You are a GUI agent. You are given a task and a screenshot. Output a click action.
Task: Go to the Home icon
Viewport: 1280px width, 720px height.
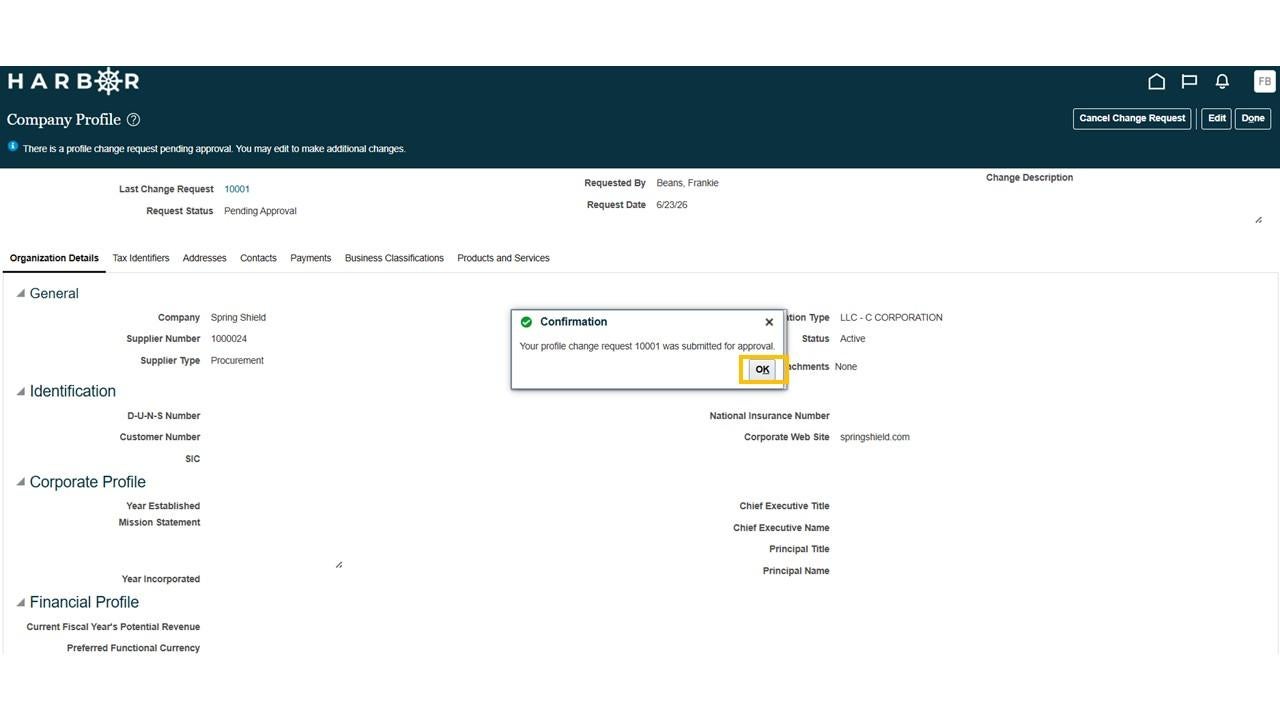point(1156,82)
